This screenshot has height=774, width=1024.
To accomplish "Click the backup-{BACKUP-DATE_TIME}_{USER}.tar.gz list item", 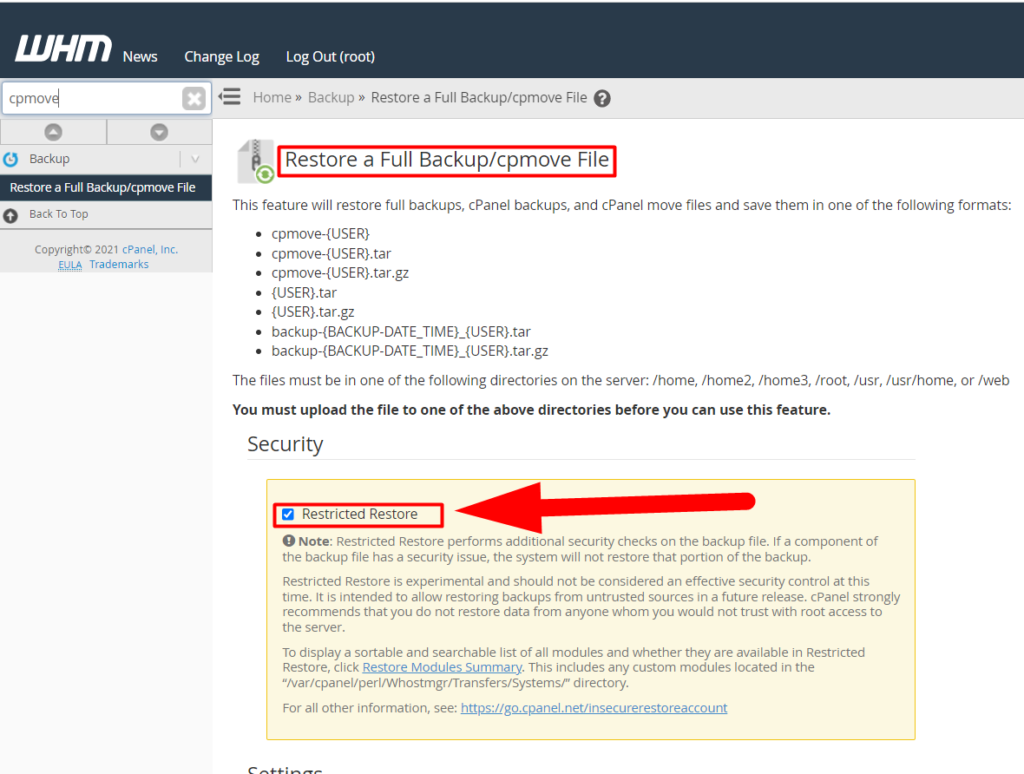I will (410, 351).
